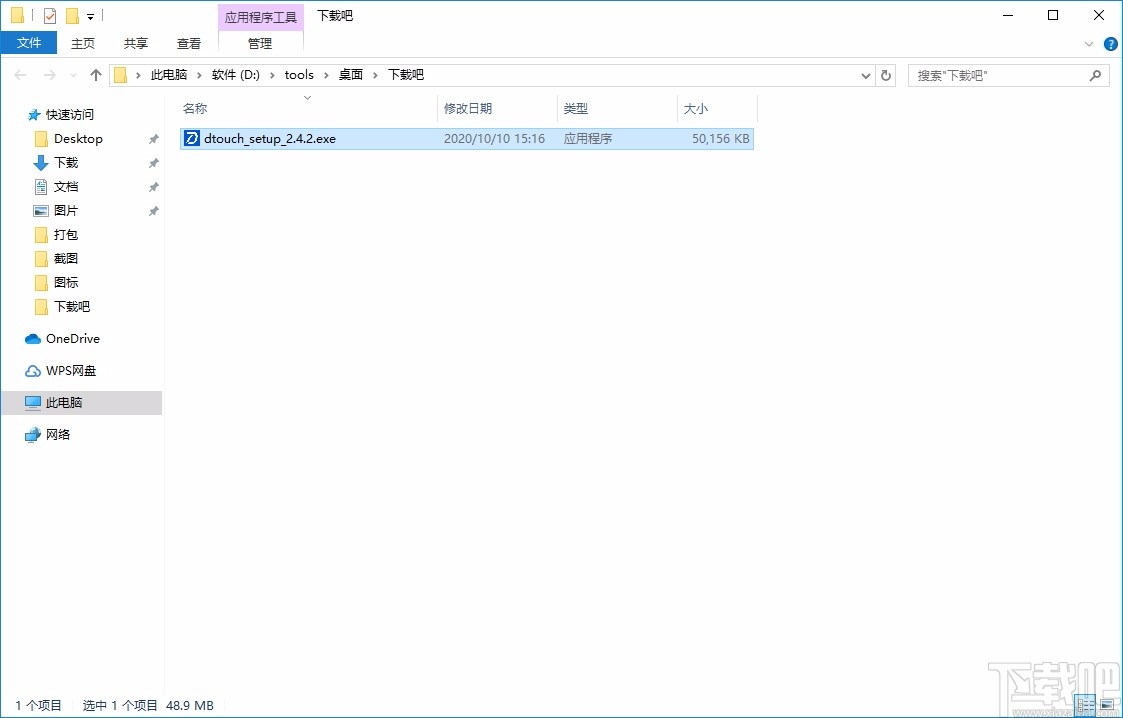Click the Back navigation arrow
Screen dimensions: 1123x718
point(20,74)
